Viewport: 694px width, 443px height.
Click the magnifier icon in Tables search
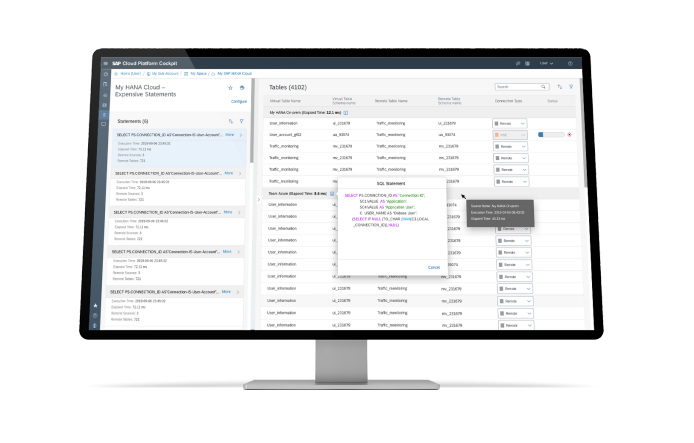(543, 87)
